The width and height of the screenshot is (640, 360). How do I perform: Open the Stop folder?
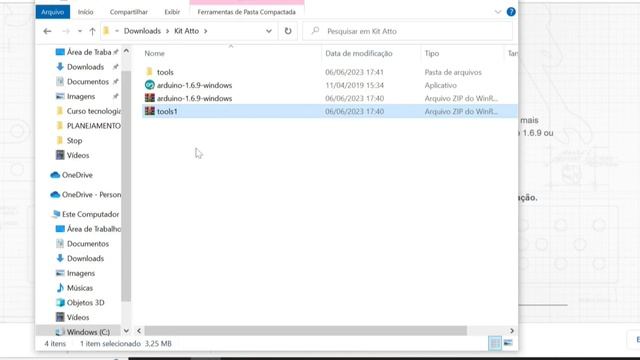pos(74,140)
